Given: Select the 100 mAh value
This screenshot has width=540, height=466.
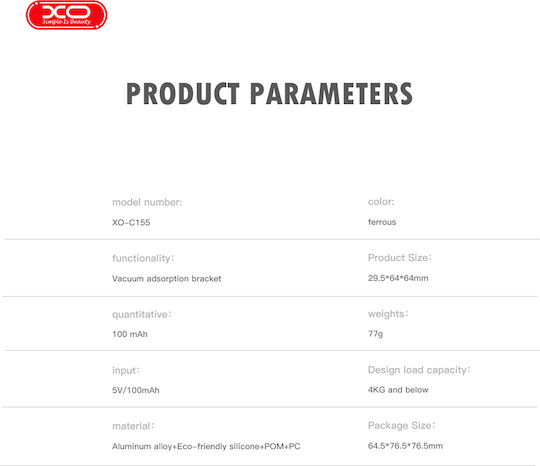Looking at the screenshot, I should 130,334.
